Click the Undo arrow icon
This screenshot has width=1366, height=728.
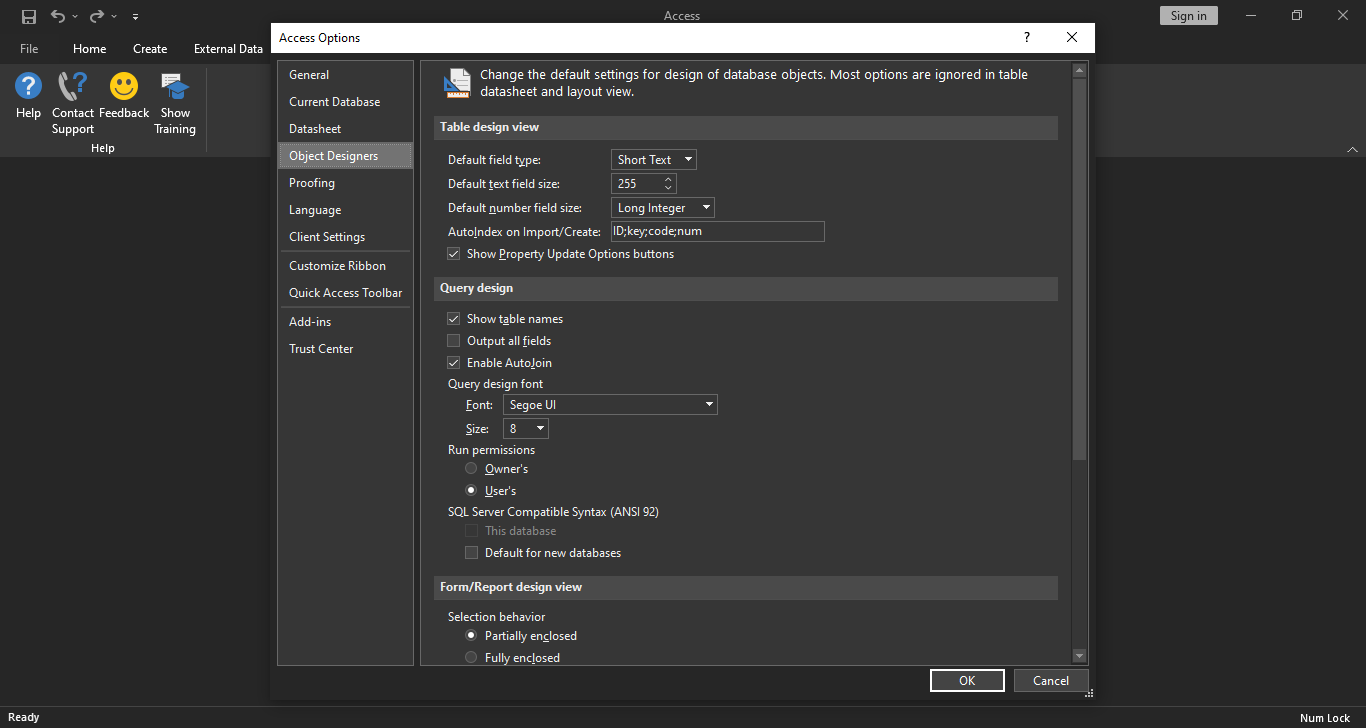tap(58, 16)
